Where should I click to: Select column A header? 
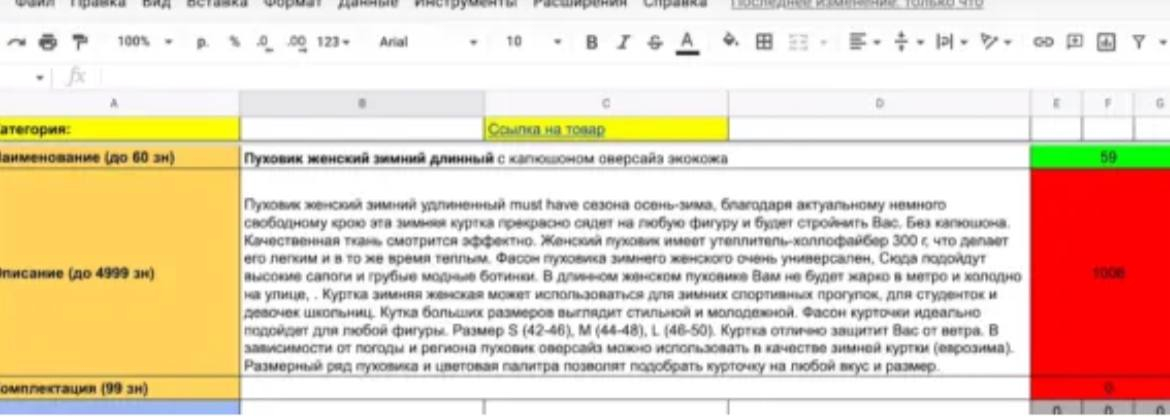(119, 104)
